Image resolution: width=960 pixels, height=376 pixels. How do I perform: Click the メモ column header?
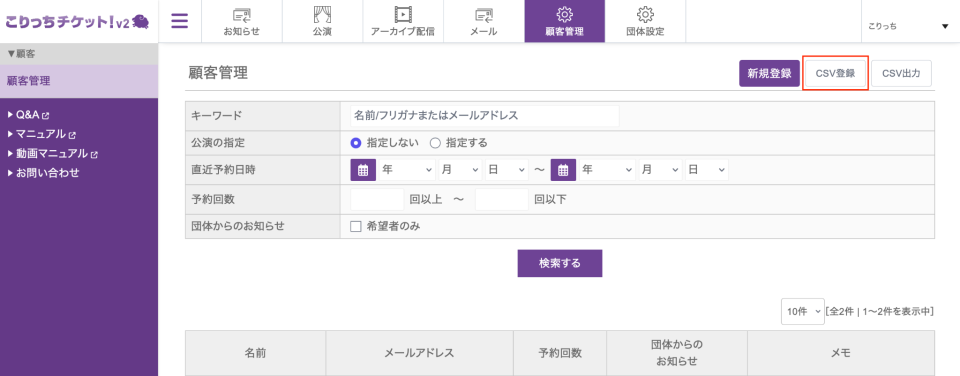(x=841, y=353)
